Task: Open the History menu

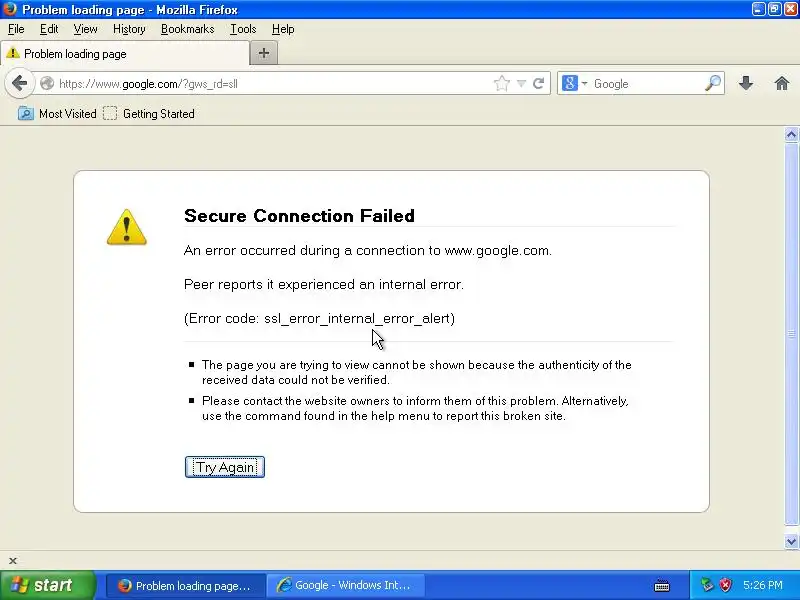Action: [x=129, y=29]
